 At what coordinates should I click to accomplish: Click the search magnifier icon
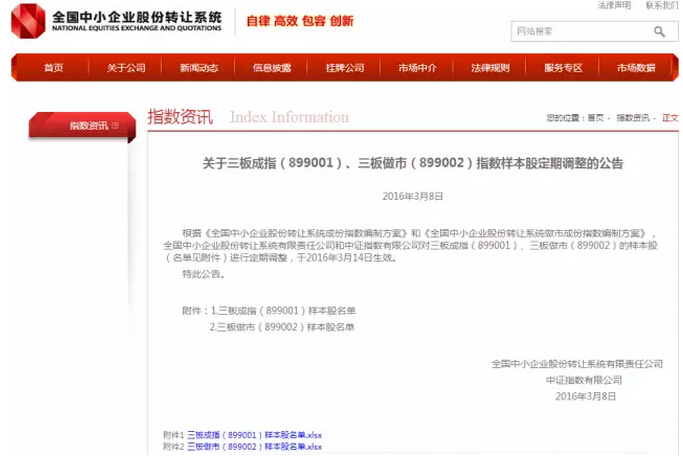pos(659,32)
